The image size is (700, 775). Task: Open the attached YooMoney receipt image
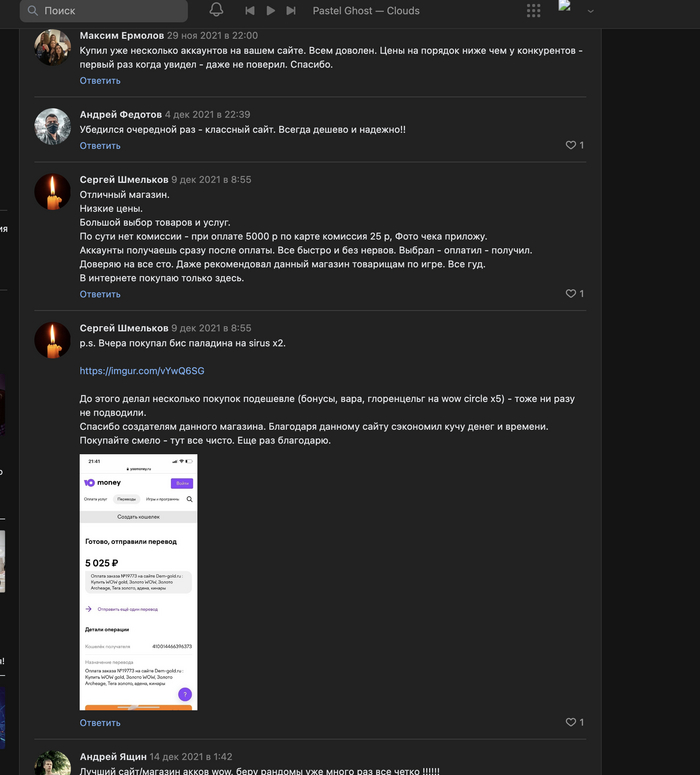coord(138,582)
